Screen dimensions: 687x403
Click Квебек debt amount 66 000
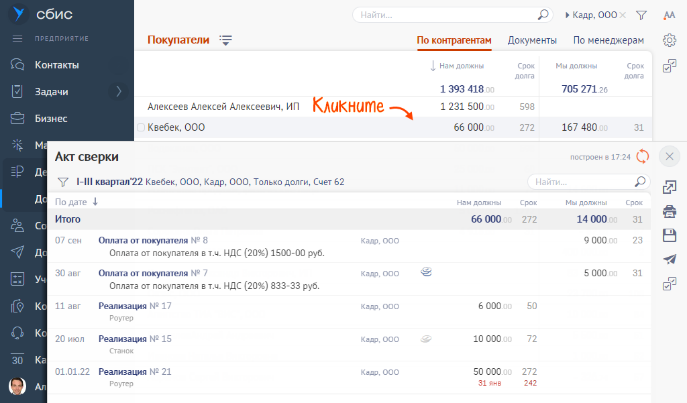pyautogui.click(x=474, y=127)
